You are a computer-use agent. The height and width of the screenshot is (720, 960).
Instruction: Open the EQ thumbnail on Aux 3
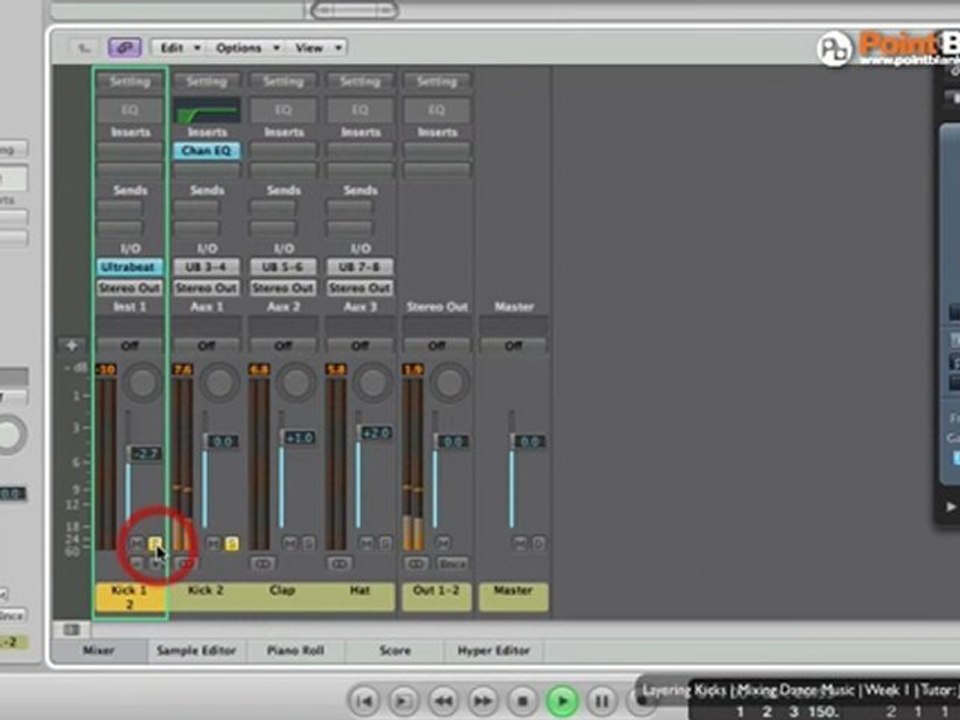pyautogui.click(x=359, y=110)
